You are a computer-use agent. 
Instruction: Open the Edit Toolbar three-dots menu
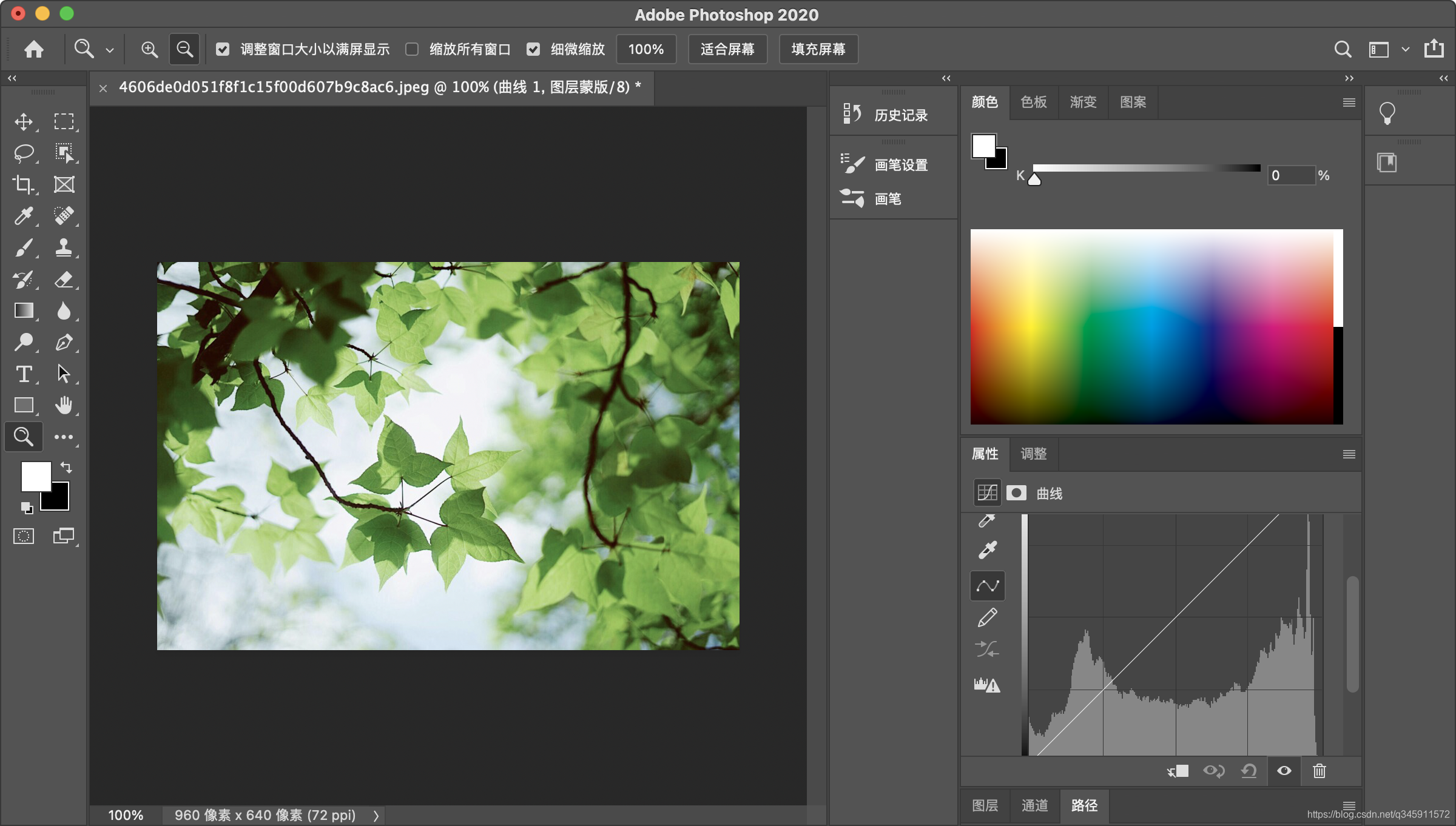tap(64, 437)
